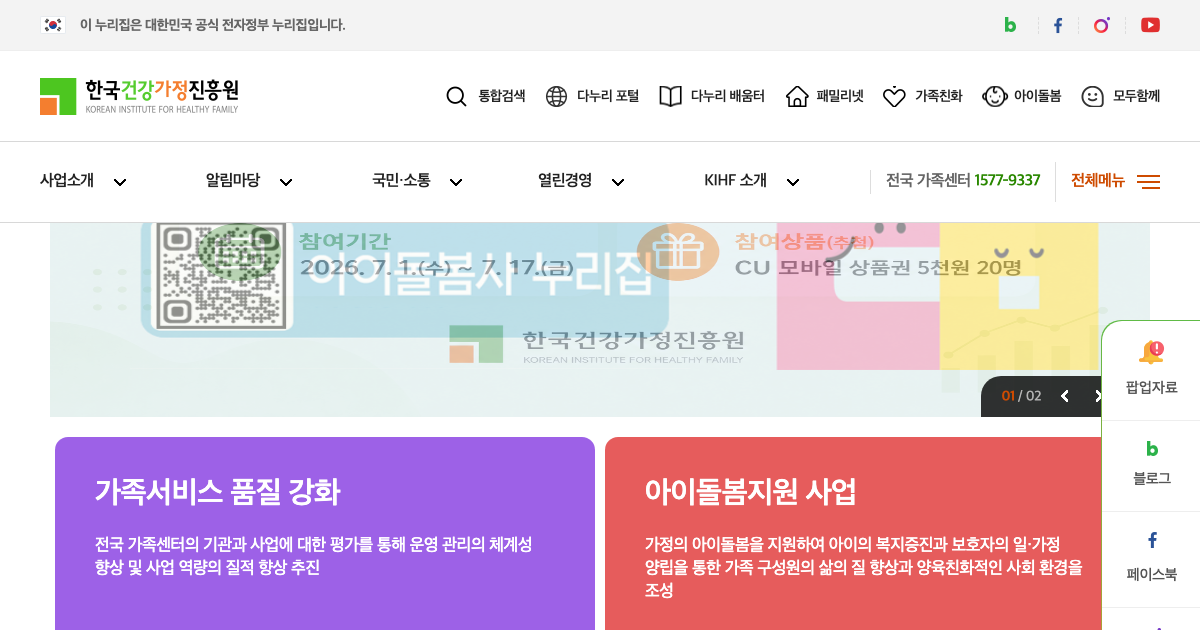Click the 통합검색 link
1200x630 pixels.
pyautogui.click(x=502, y=96)
